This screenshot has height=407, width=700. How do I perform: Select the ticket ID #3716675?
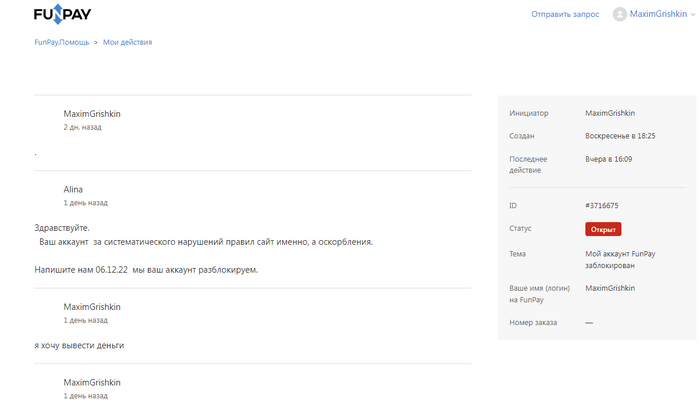pyautogui.click(x=602, y=205)
